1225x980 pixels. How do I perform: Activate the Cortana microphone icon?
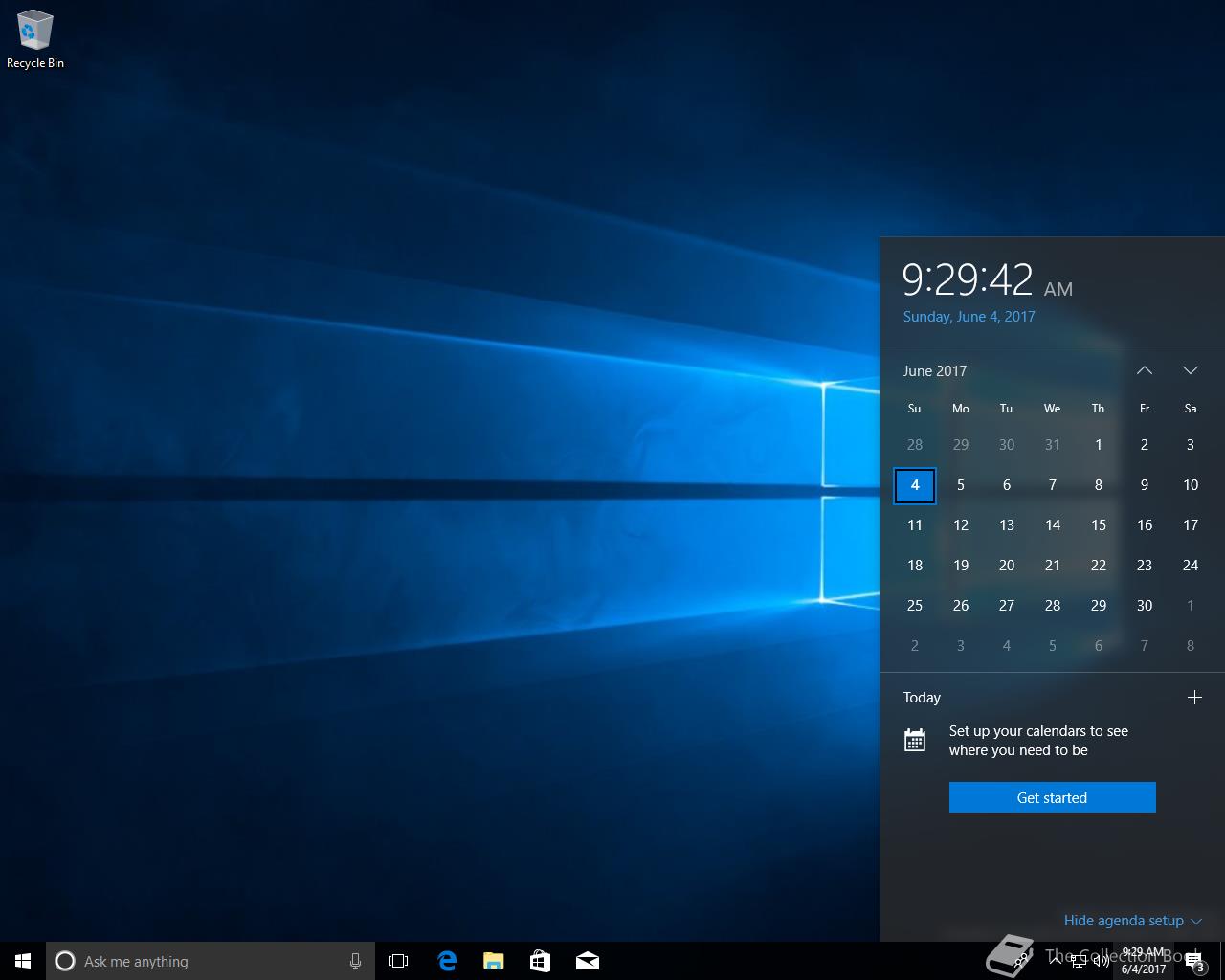(x=355, y=961)
